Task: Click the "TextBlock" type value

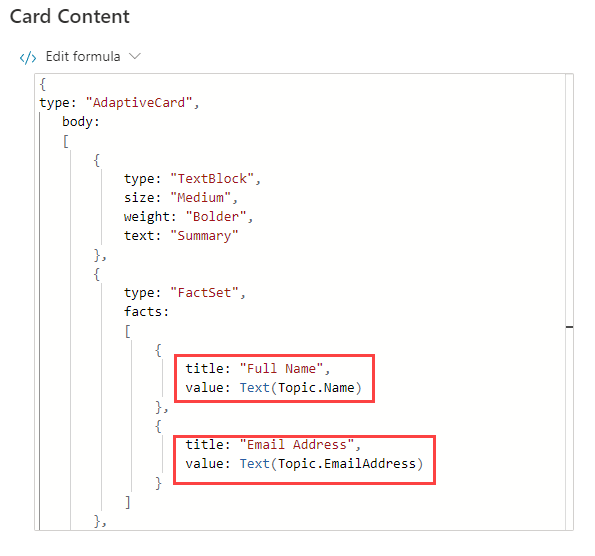Action: click(x=212, y=179)
